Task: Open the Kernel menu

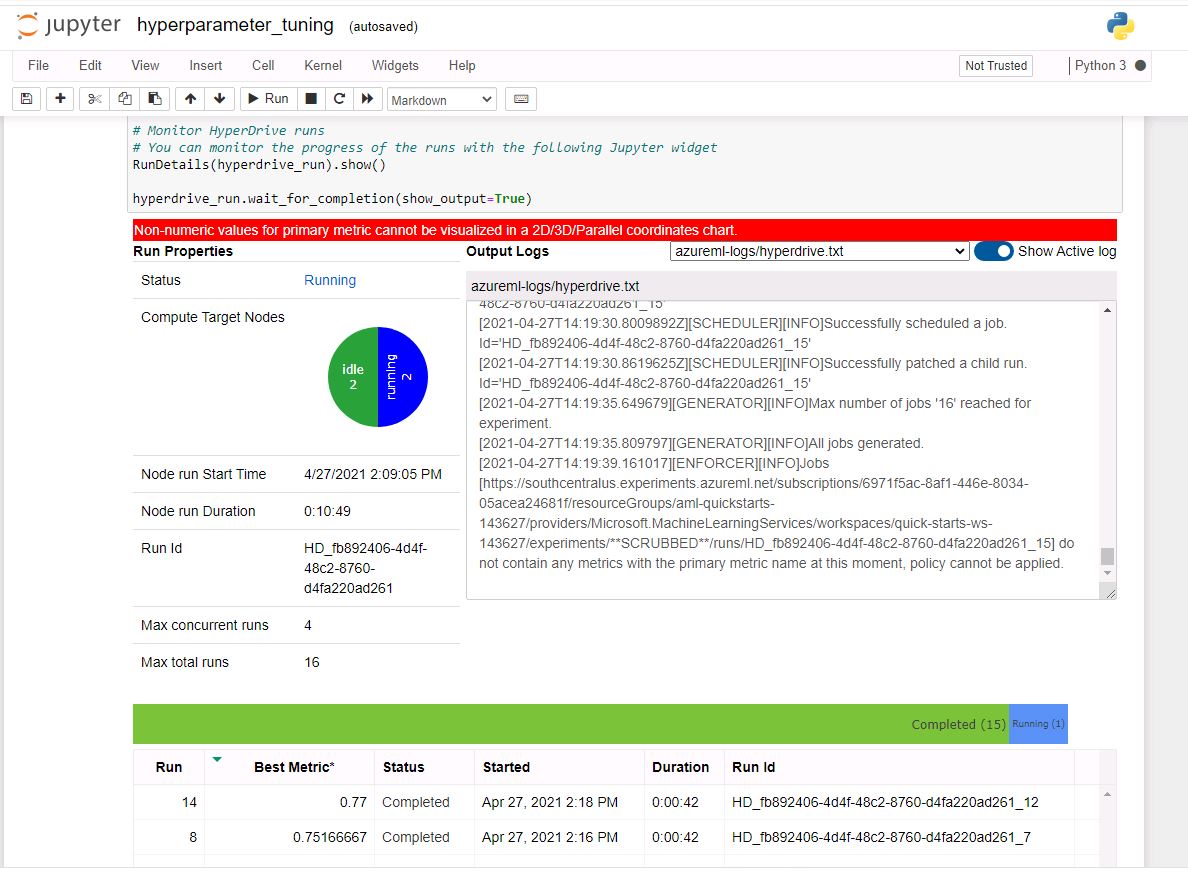Action: tap(322, 65)
